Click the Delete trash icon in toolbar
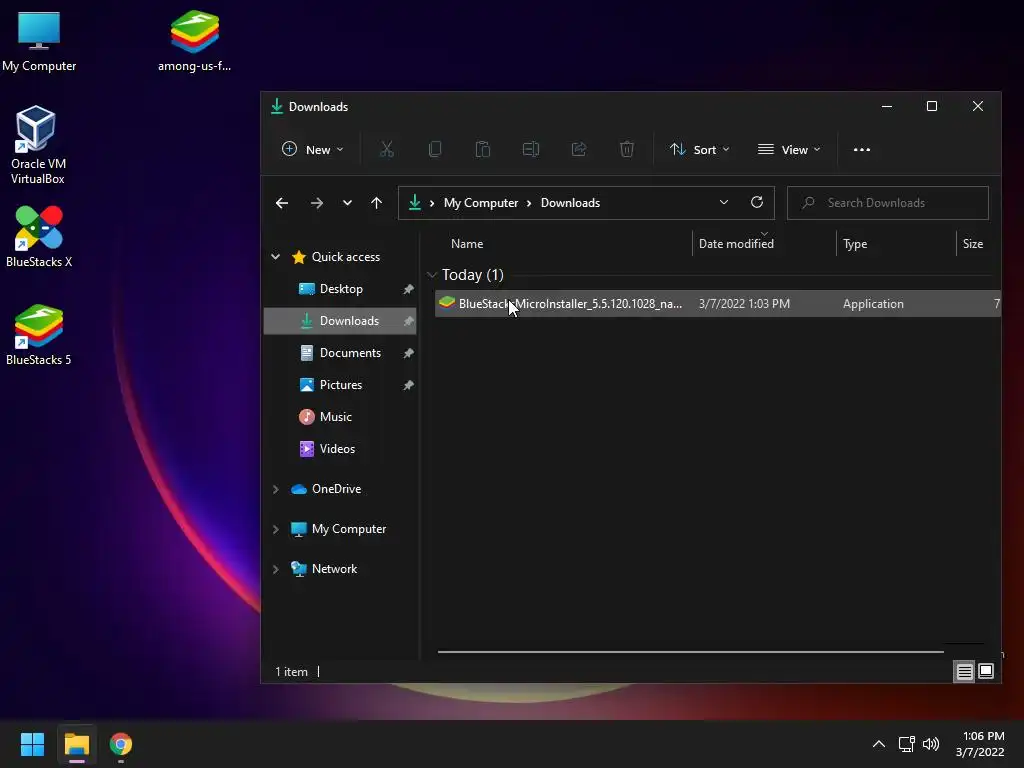The height and width of the screenshot is (768, 1024). pyautogui.click(x=627, y=150)
